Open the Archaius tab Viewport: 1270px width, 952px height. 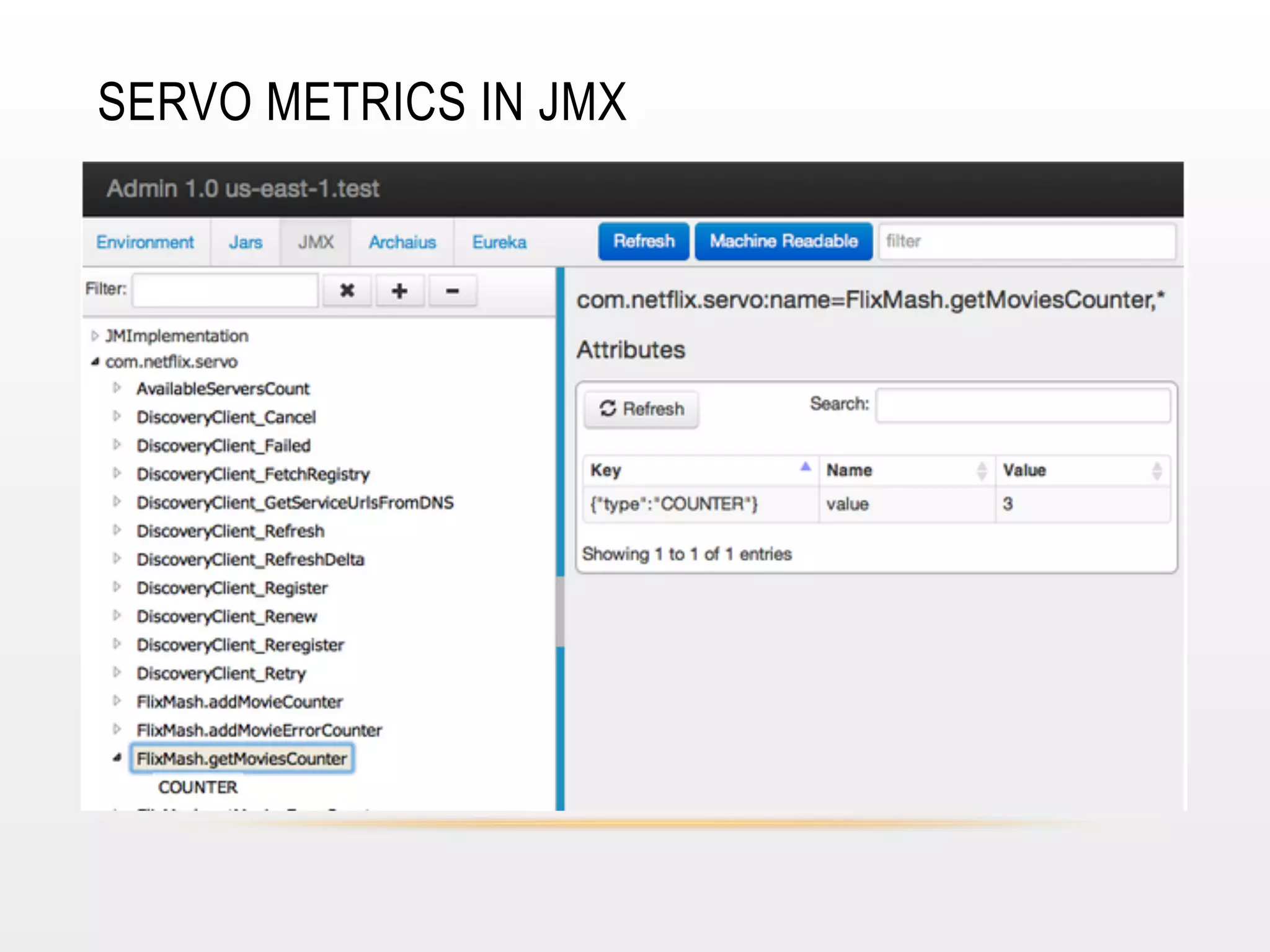pyautogui.click(x=402, y=242)
